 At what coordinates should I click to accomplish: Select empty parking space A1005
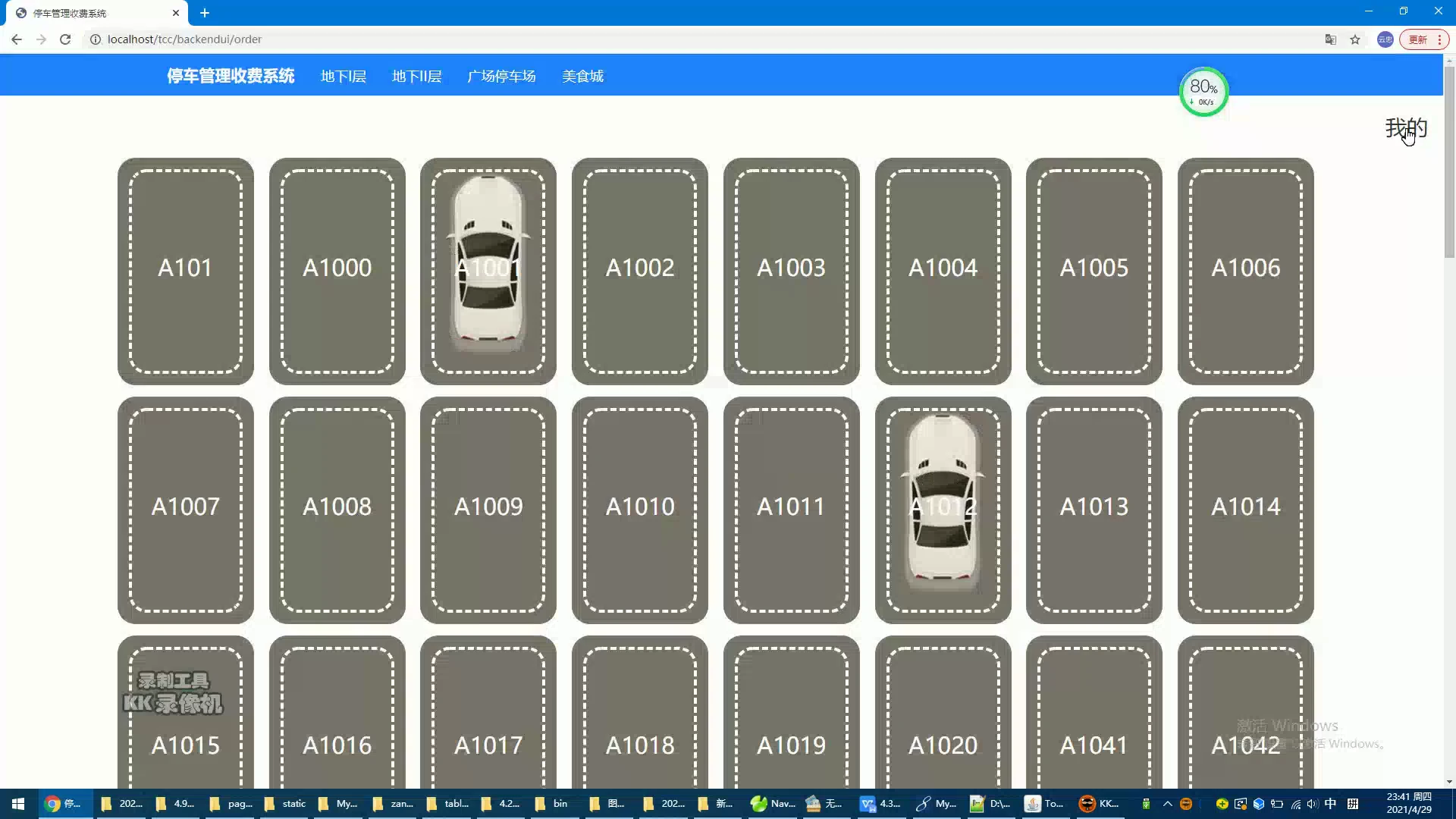(1094, 269)
